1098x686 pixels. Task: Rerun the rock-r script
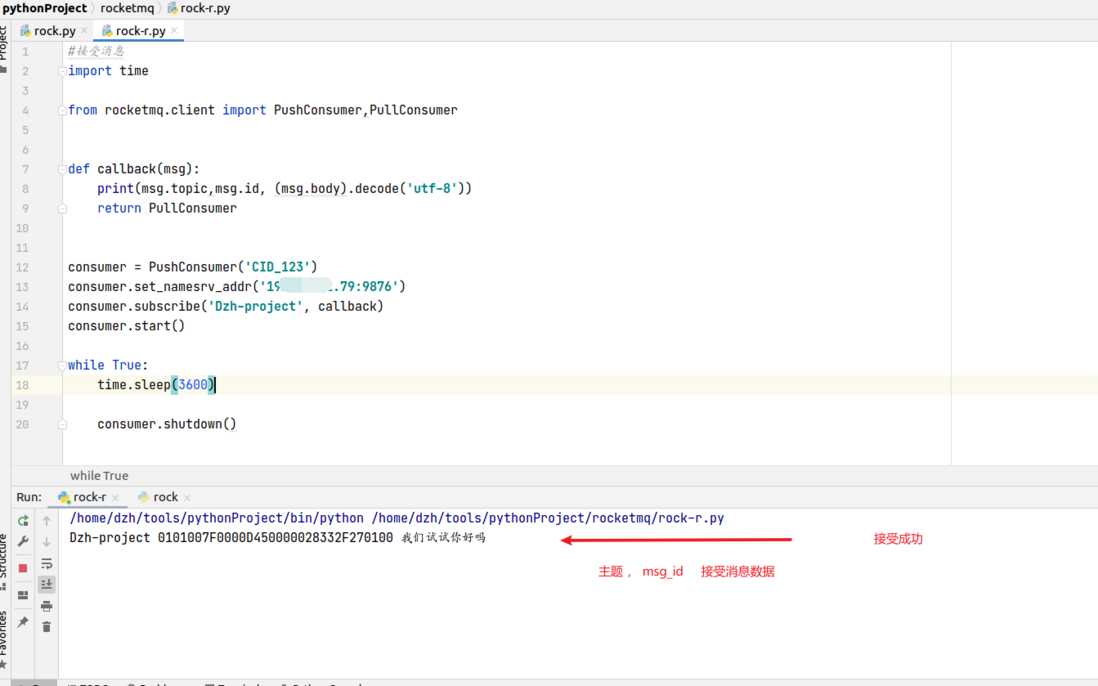(23, 520)
